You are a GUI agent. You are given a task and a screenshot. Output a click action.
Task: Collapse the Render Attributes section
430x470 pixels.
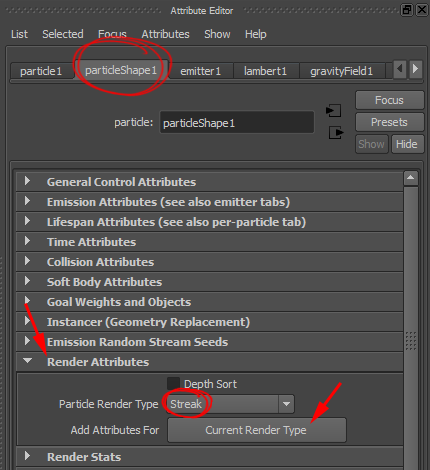pyautogui.click(x=209, y=362)
